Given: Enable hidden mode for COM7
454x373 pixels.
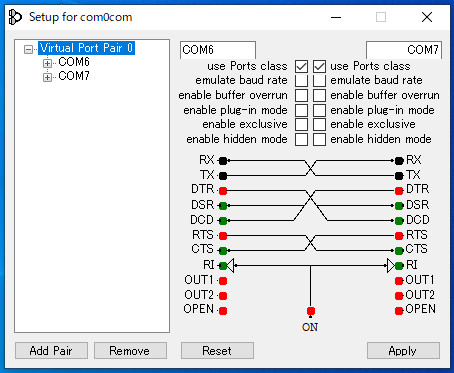Looking at the screenshot, I should pos(319,139).
